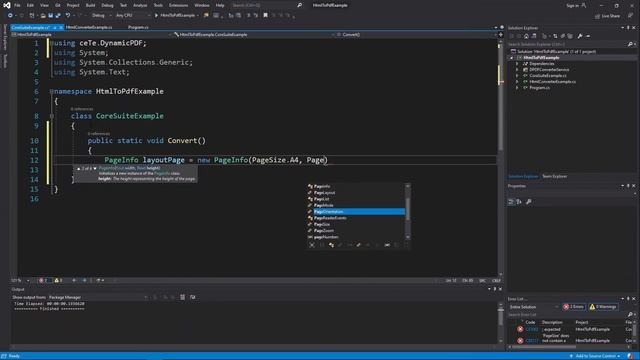Click the IntelliSense list scrollbar
This screenshot has width=640, height=360.
pos(408,211)
